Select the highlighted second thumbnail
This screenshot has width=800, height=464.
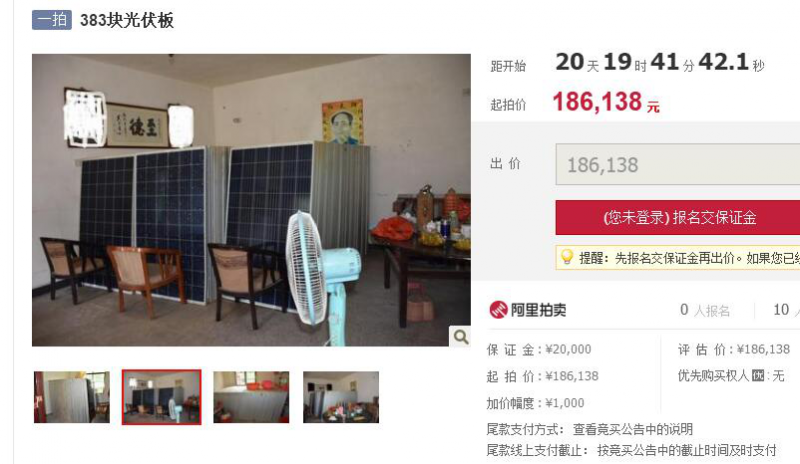click(162, 397)
